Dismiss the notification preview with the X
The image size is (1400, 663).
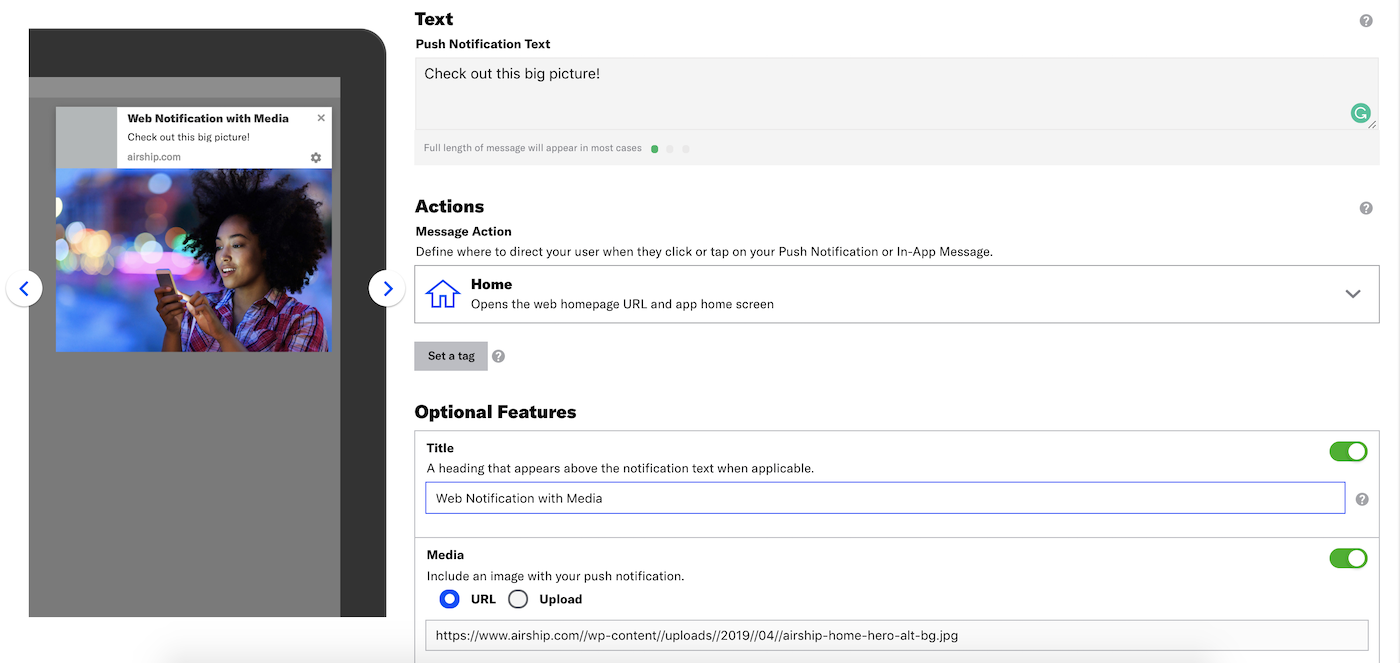pos(321,118)
